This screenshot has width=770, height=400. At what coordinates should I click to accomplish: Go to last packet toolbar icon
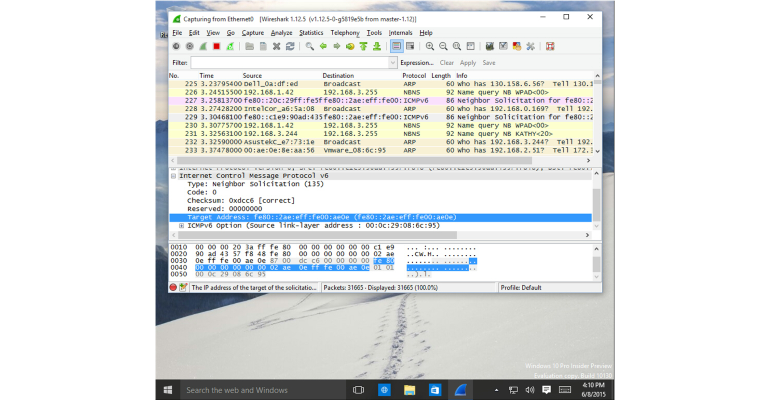(x=377, y=46)
